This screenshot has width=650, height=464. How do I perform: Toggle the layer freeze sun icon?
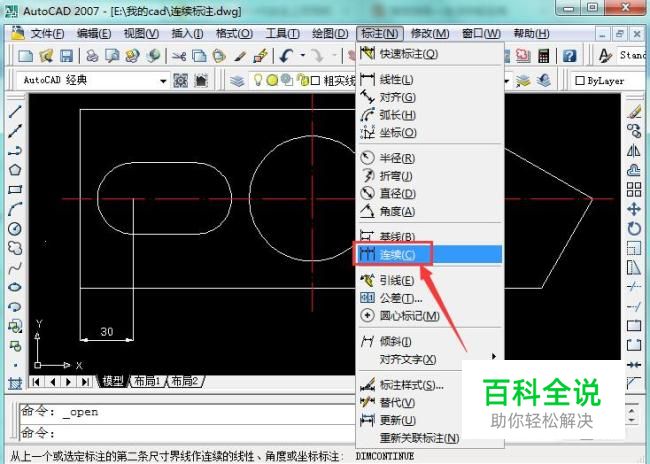pyautogui.click(x=272, y=80)
